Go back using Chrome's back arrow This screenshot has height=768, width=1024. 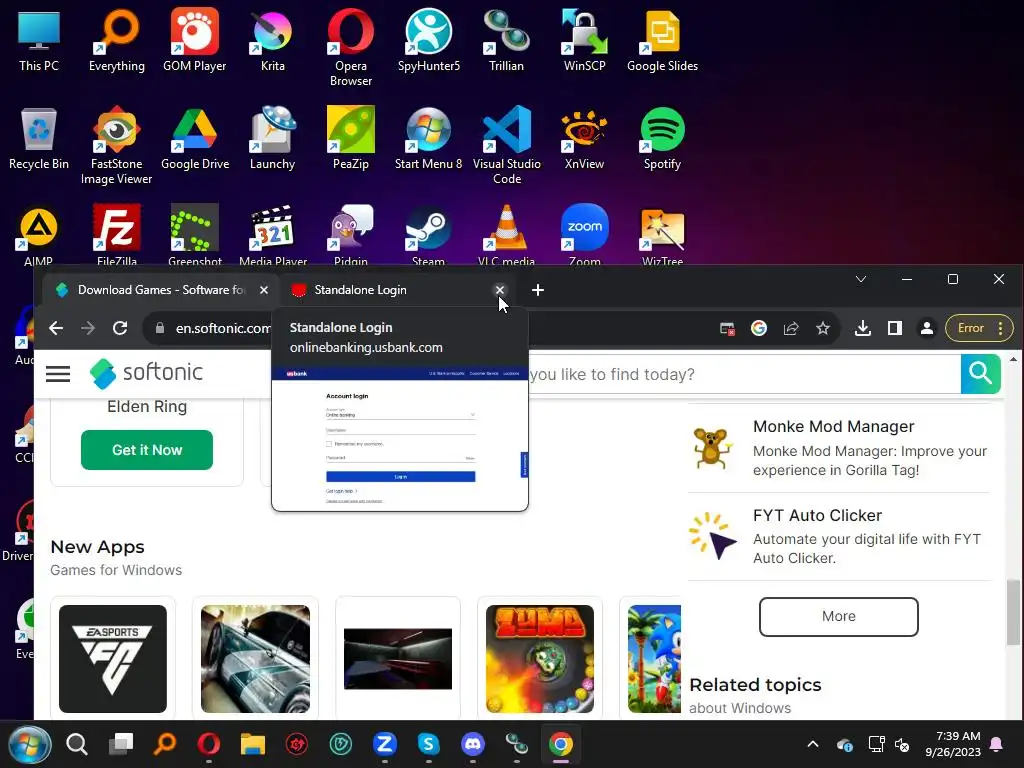[56, 328]
